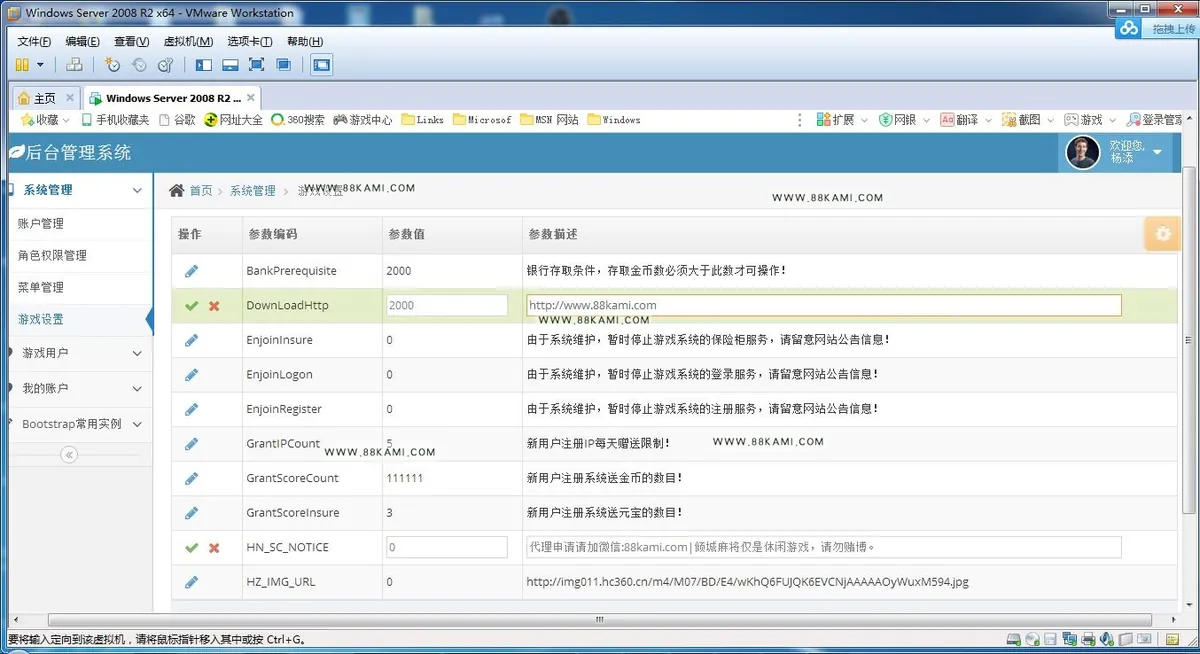1200x654 pixels.
Task: Take a VM snapshot with the clock-star icon
Action: pyautogui.click(x=112, y=65)
